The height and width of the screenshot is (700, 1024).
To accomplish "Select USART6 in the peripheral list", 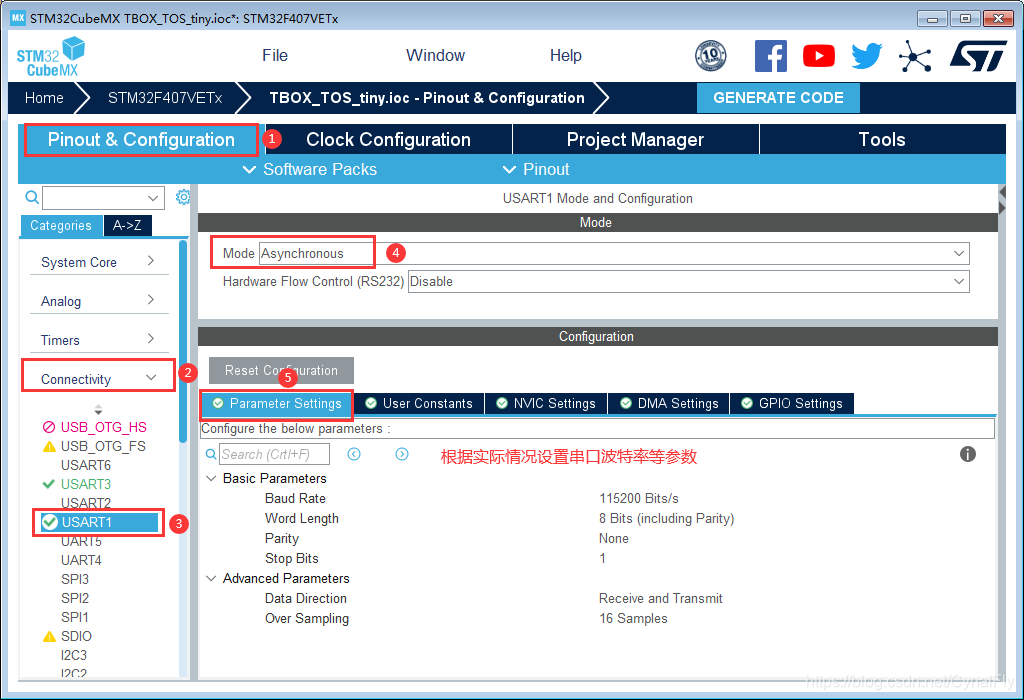I will point(86,465).
